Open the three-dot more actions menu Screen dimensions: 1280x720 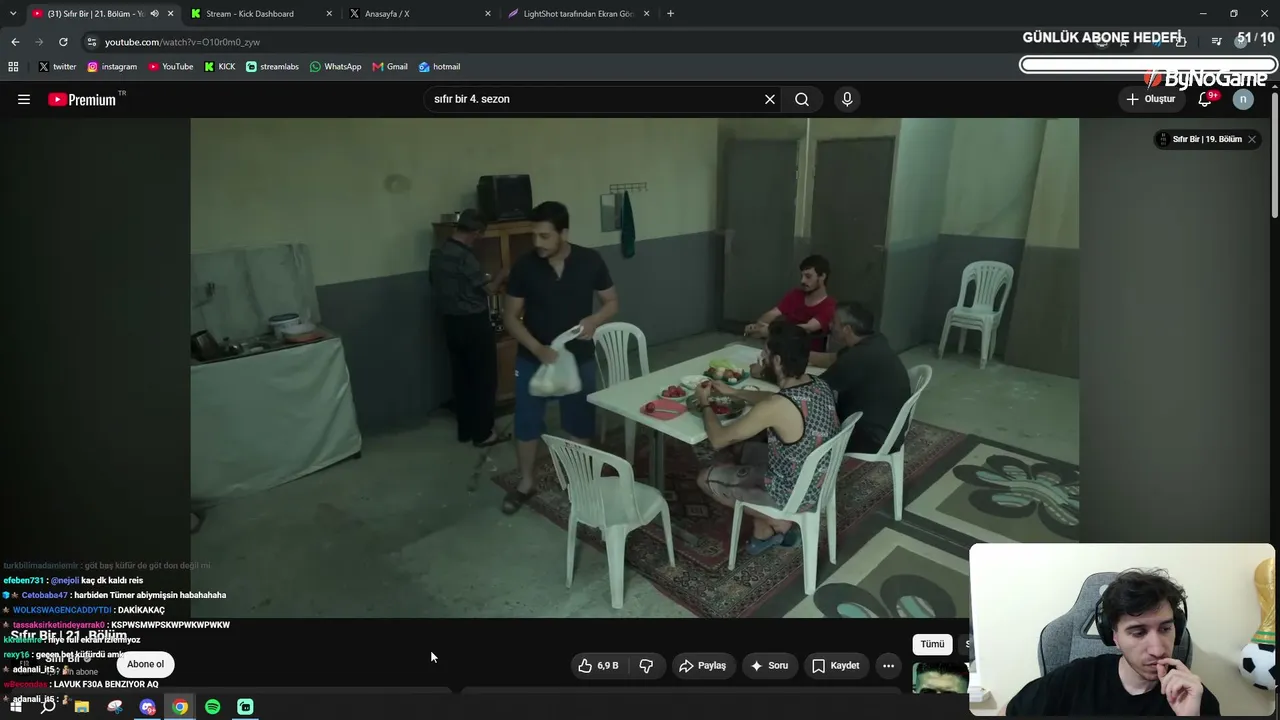[x=888, y=665]
